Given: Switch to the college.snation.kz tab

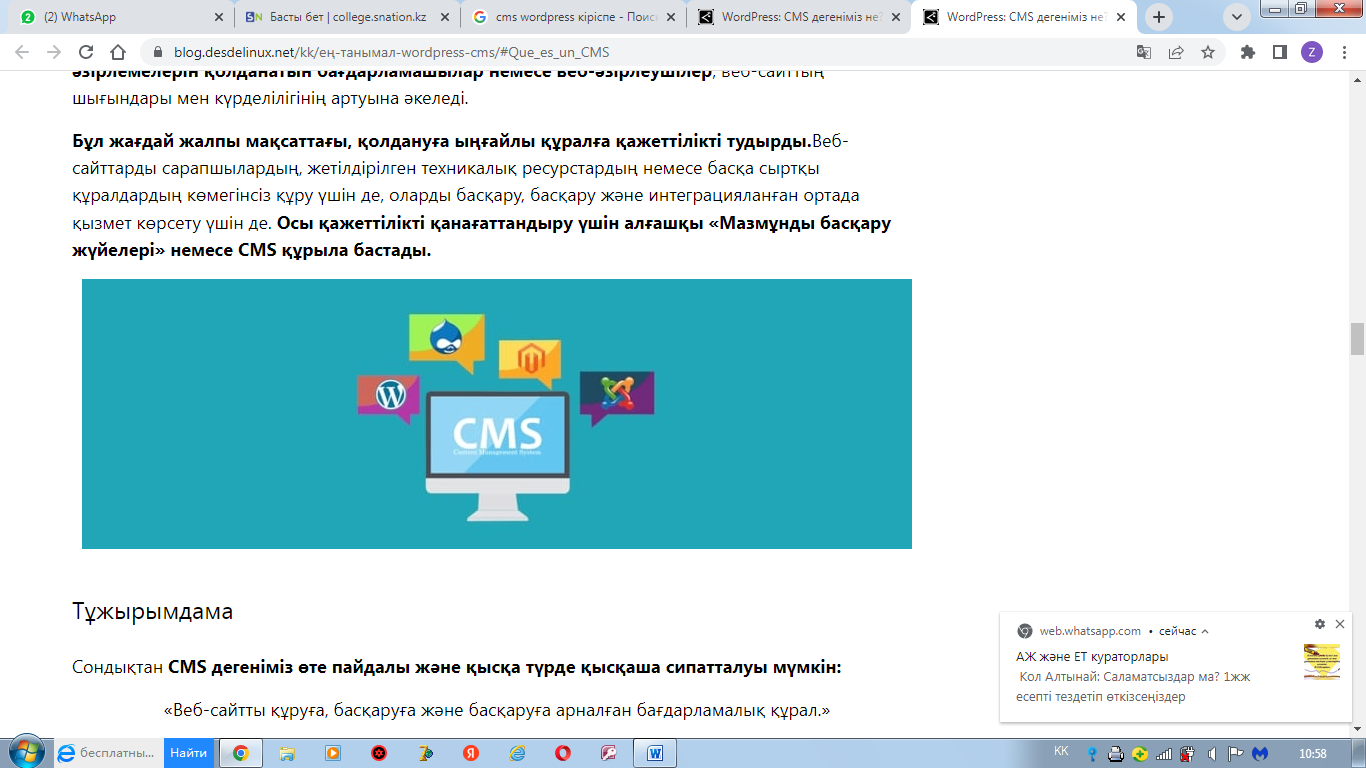Looking at the screenshot, I should tap(348, 17).
